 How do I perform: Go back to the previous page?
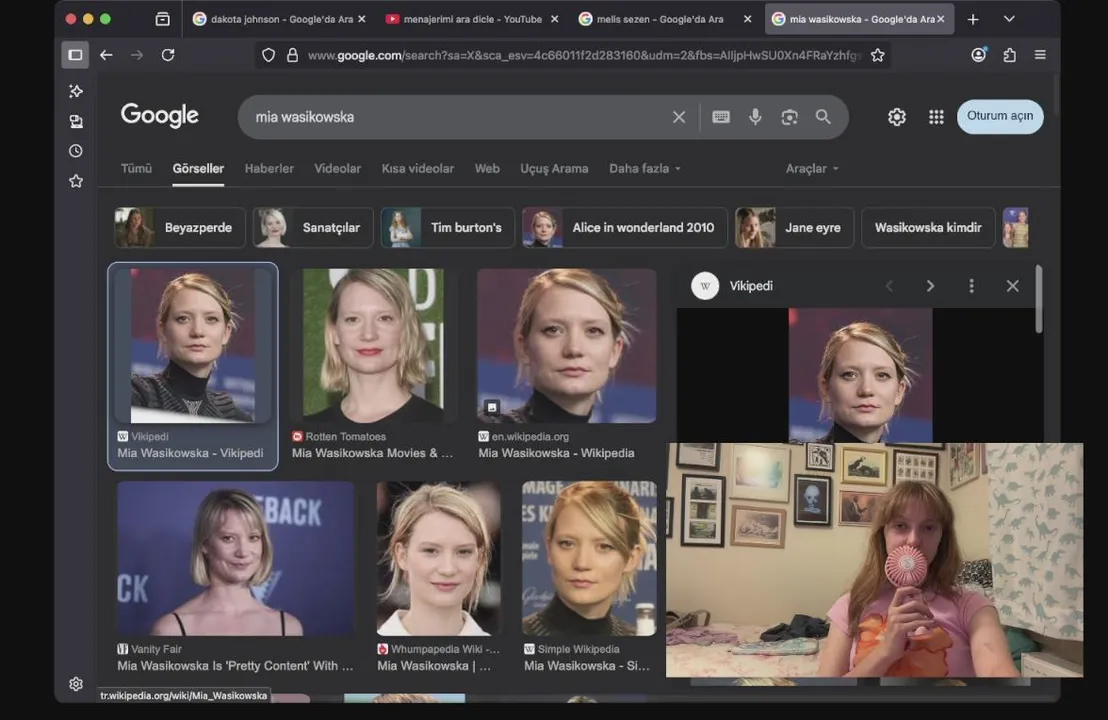click(106, 55)
